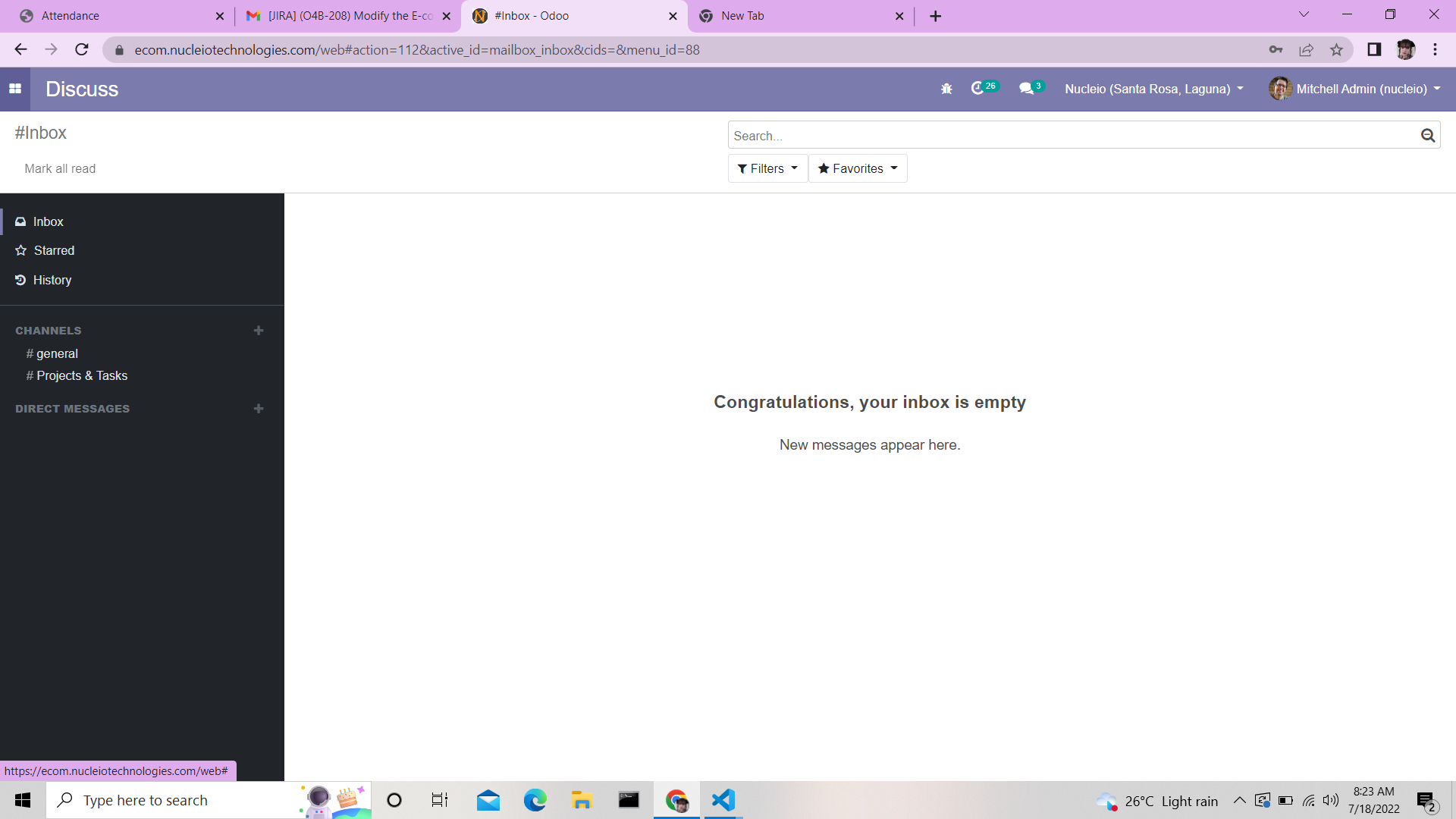Click the CHANNELS section header
The image size is (1456, 819).
49,331
